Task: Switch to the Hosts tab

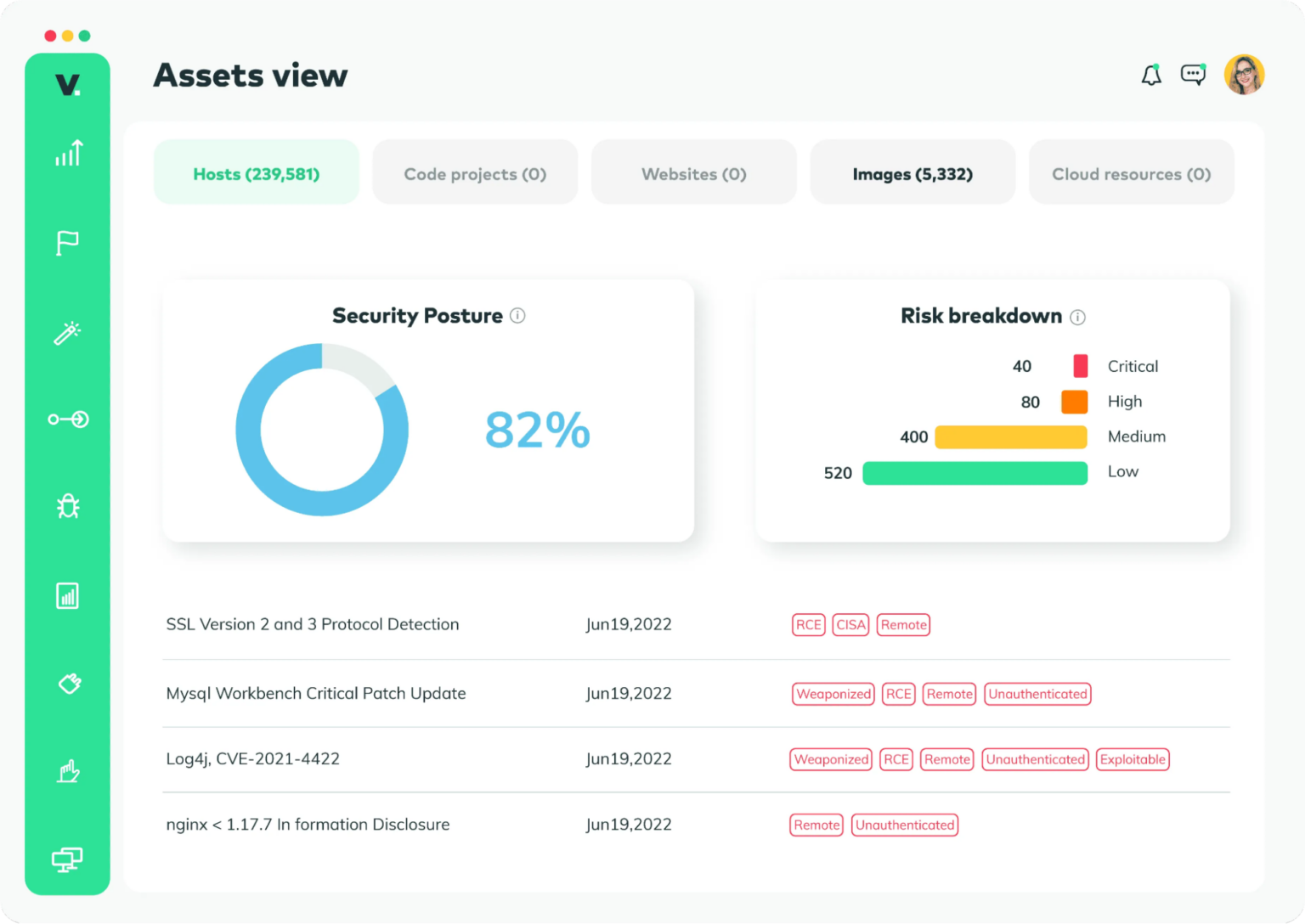Action: click(x=256, y=173)
